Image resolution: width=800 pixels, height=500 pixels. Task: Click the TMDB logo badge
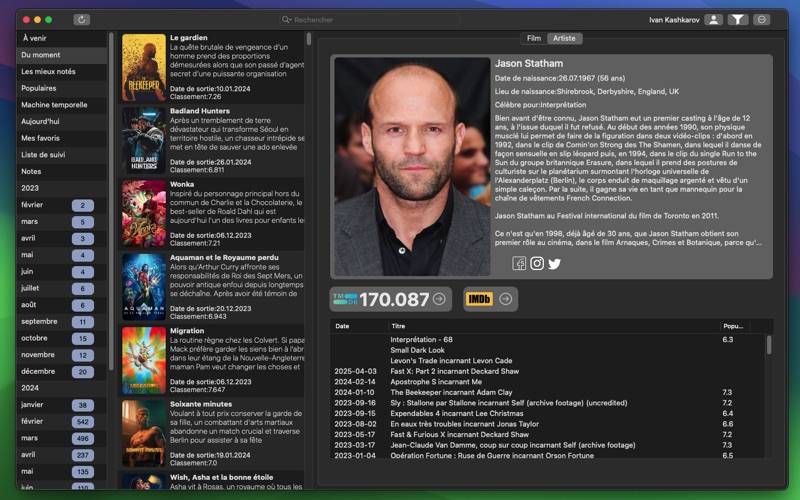point(345,299)
